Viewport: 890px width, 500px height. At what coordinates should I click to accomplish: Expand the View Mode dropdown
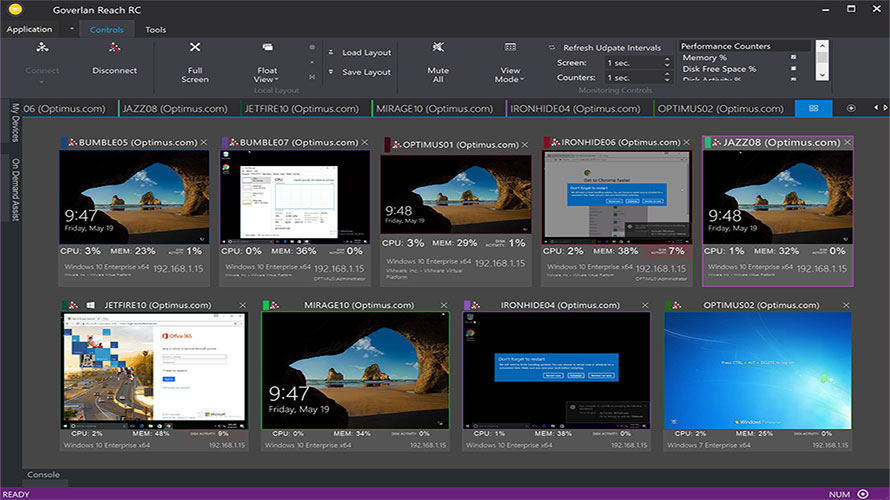[x=510, y=76]
